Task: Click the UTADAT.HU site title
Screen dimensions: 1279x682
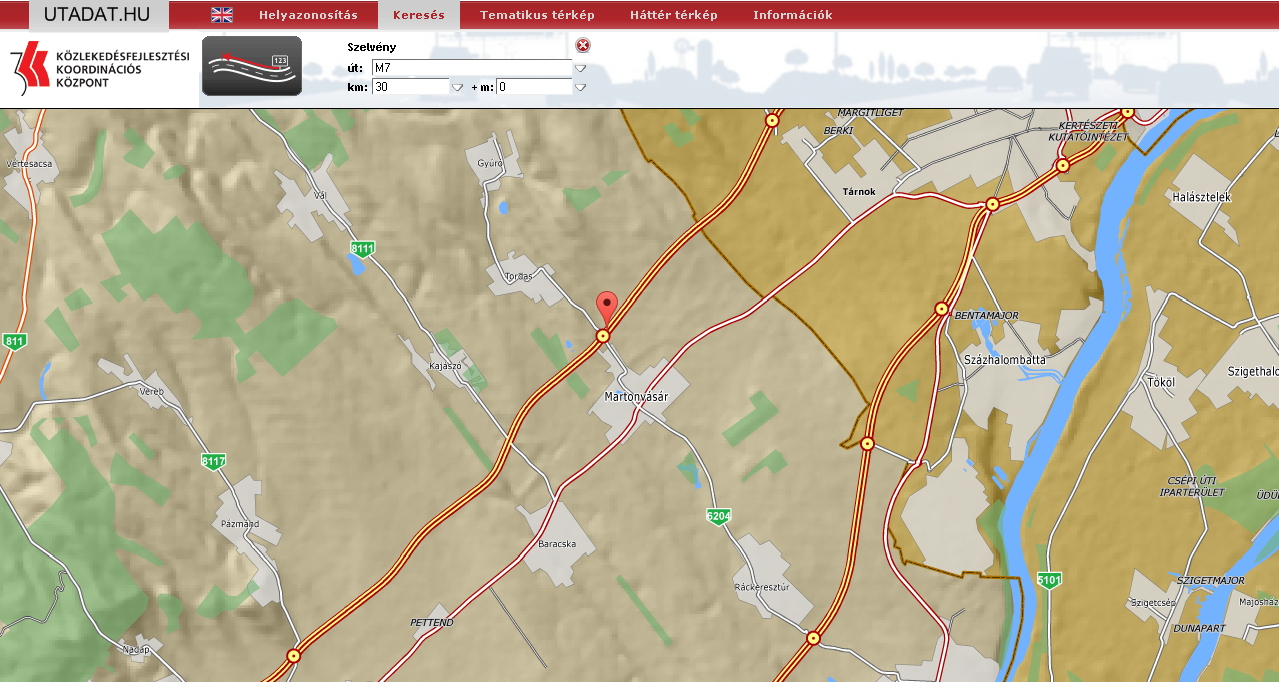Action: click(x=98, y=15)
